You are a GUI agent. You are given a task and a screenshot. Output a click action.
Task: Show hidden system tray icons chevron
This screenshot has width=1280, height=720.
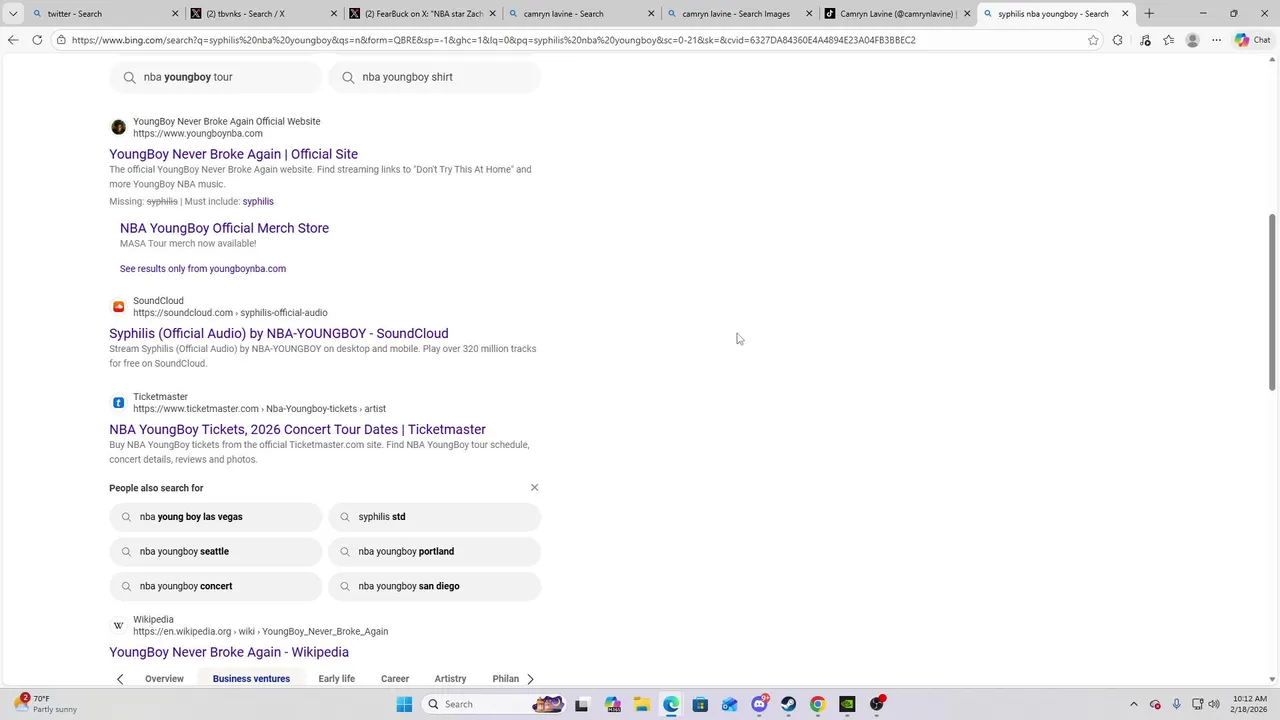point(1133,704)
